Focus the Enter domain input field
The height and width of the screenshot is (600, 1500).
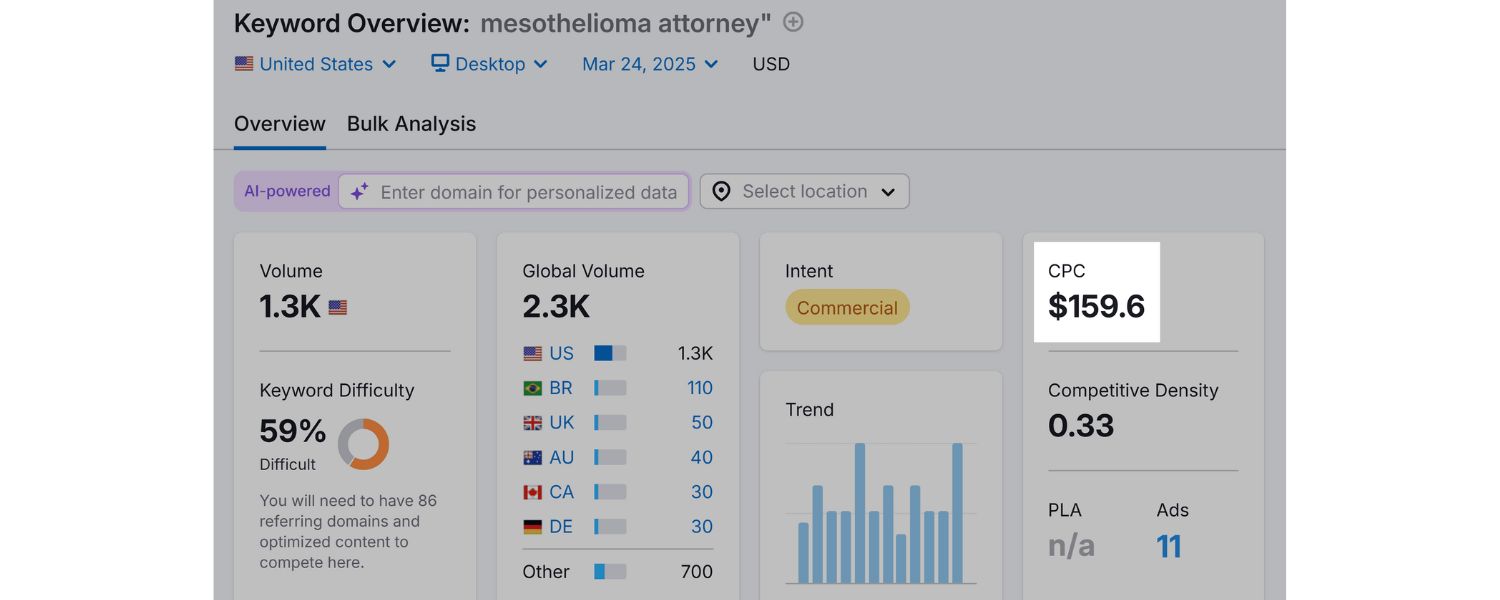click(528, 192)
